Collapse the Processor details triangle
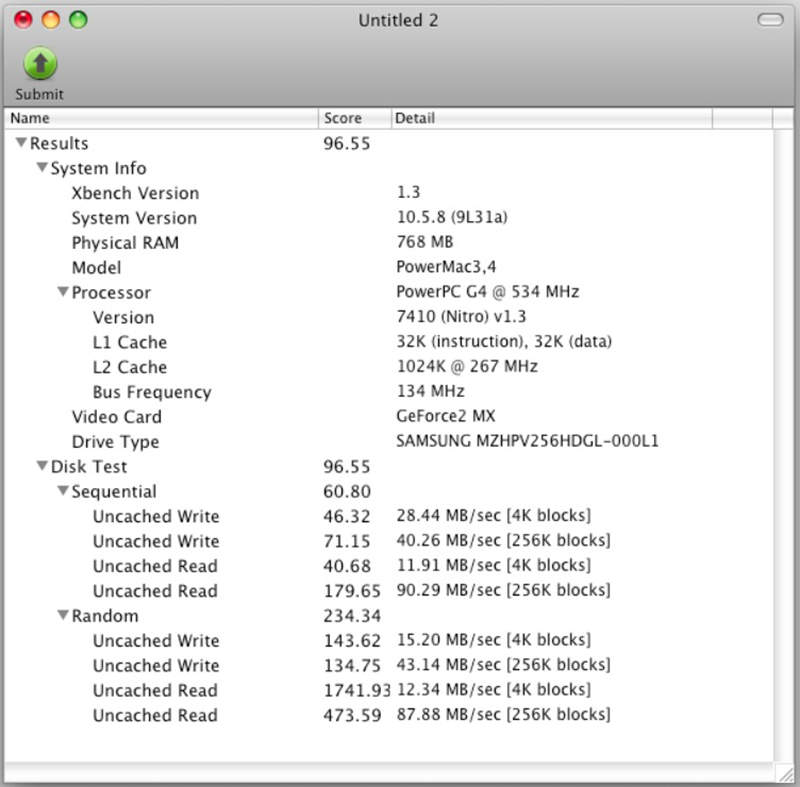800x787 pixels. point(62,292)
